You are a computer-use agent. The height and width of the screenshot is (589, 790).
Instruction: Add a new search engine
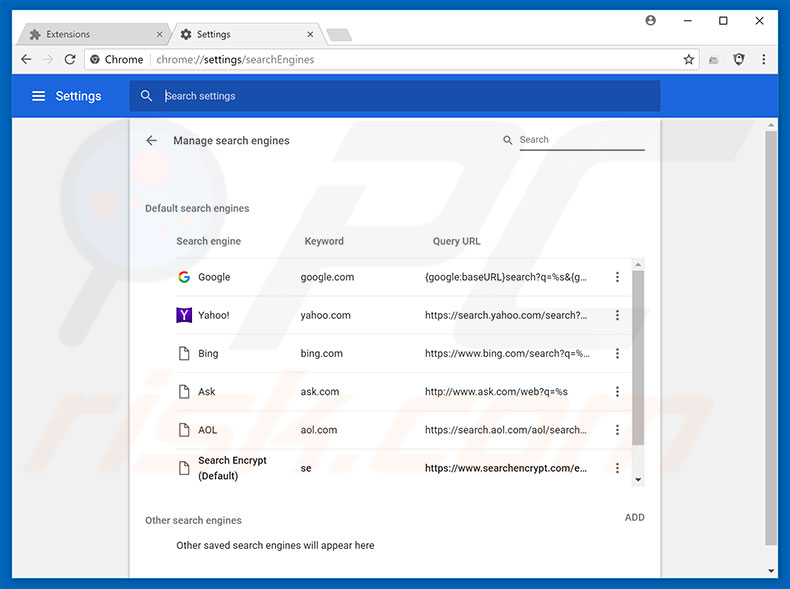click(634, 518)
